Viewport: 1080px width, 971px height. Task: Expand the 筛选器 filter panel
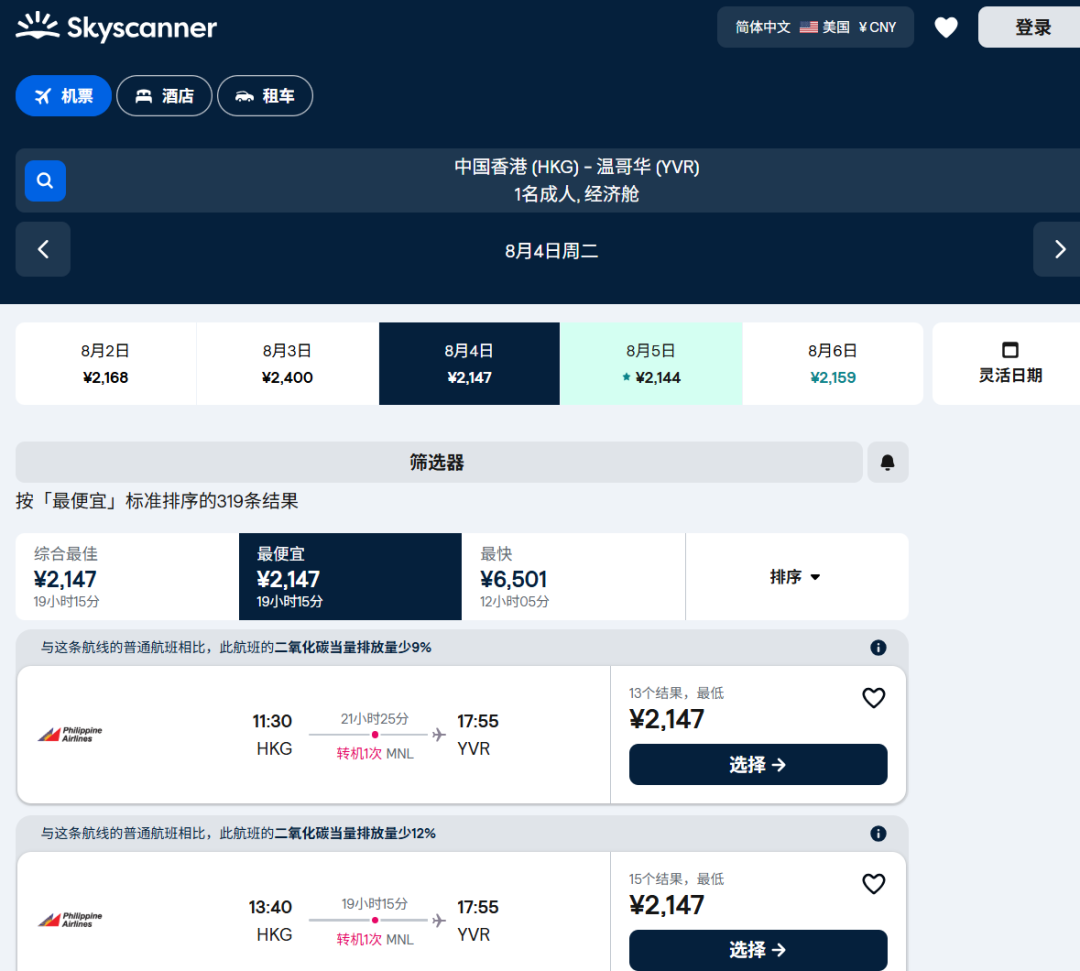click(x=438, y=462)
